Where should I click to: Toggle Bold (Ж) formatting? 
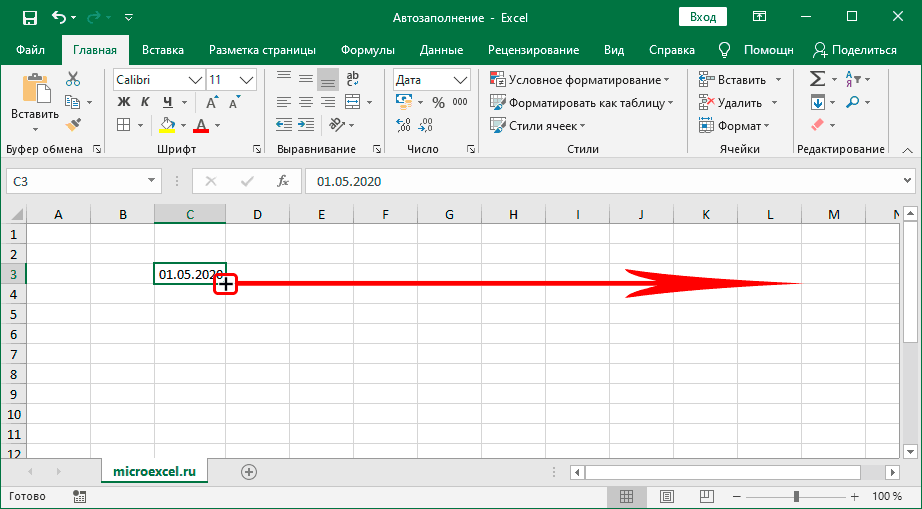(124, 102)
